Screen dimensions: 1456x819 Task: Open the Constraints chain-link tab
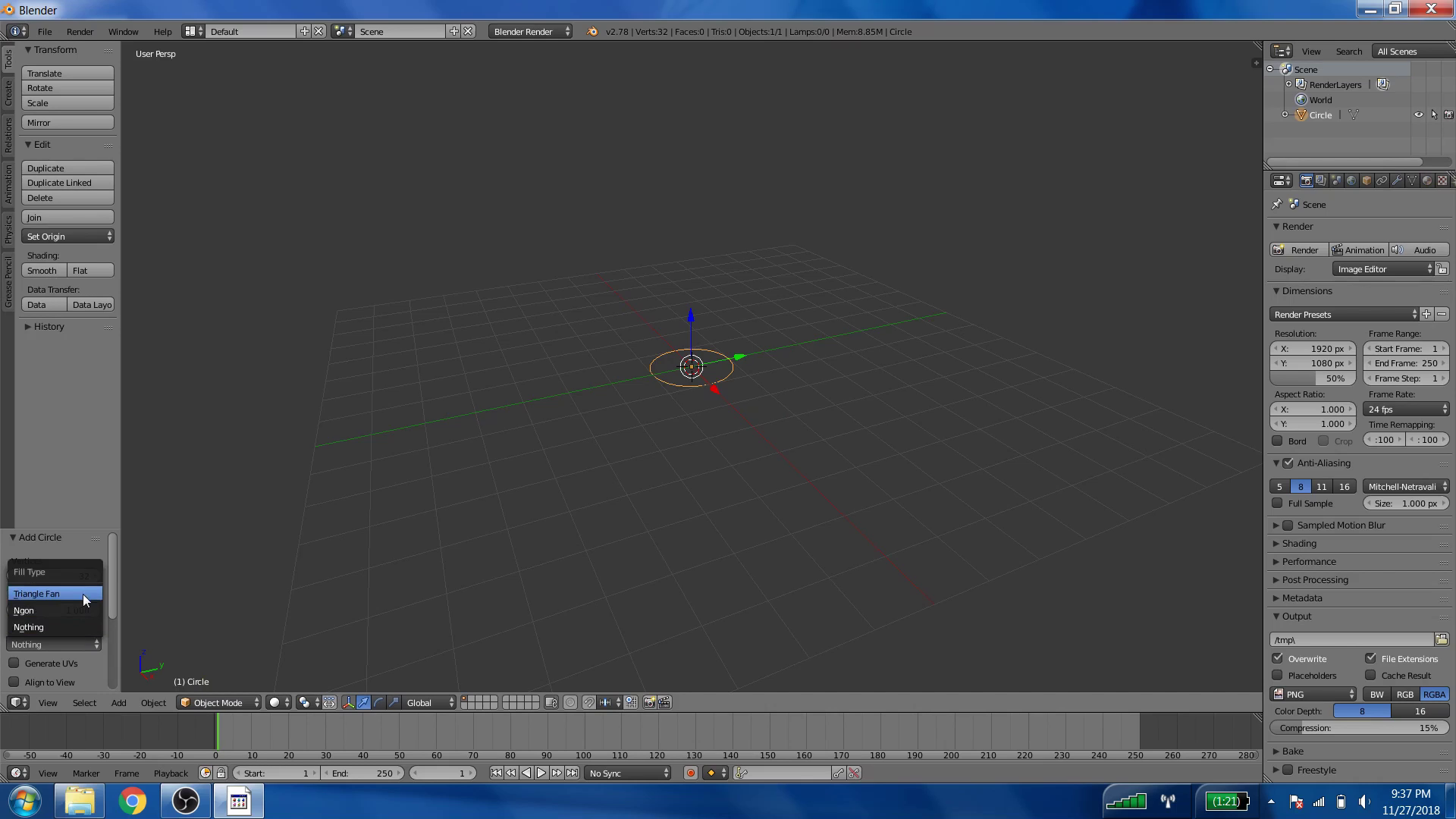1382,180
